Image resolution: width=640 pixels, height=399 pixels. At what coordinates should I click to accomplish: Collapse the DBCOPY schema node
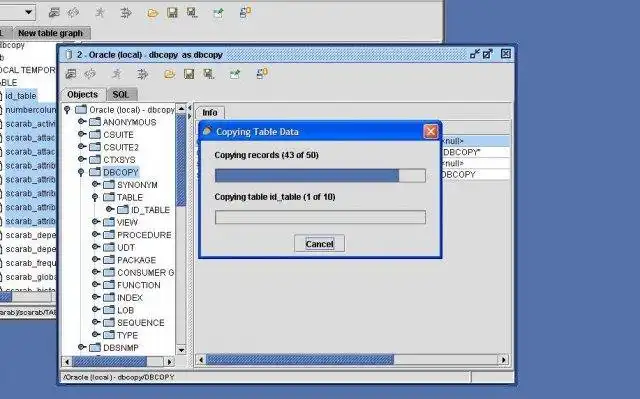pyautogui.click(x=81, y=172)
